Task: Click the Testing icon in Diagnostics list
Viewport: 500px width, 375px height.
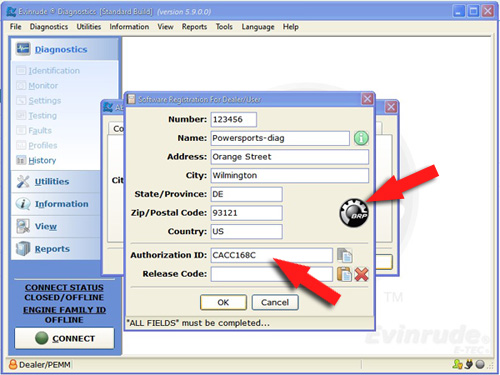Action: coord(21,115)
